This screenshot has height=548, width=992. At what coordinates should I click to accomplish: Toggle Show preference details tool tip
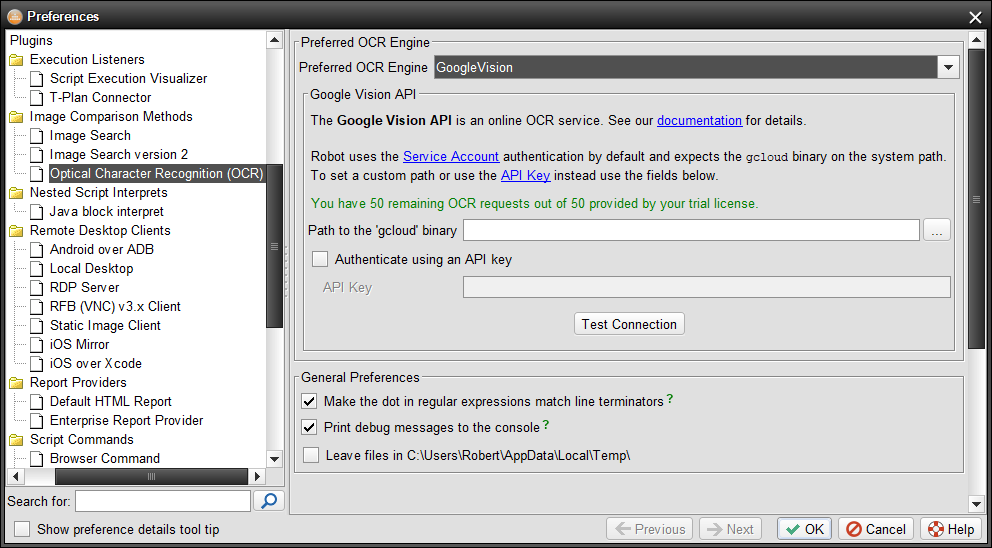[x=22, y=530]
